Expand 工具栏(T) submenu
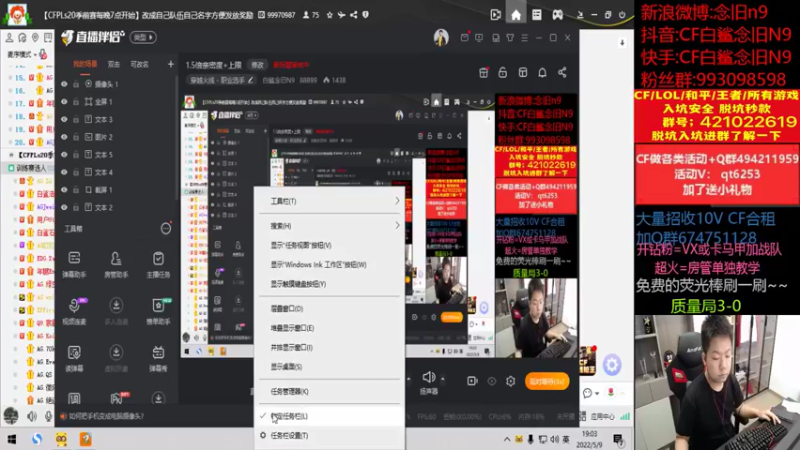This screenshot has width=800, height=450. point(330,201)
